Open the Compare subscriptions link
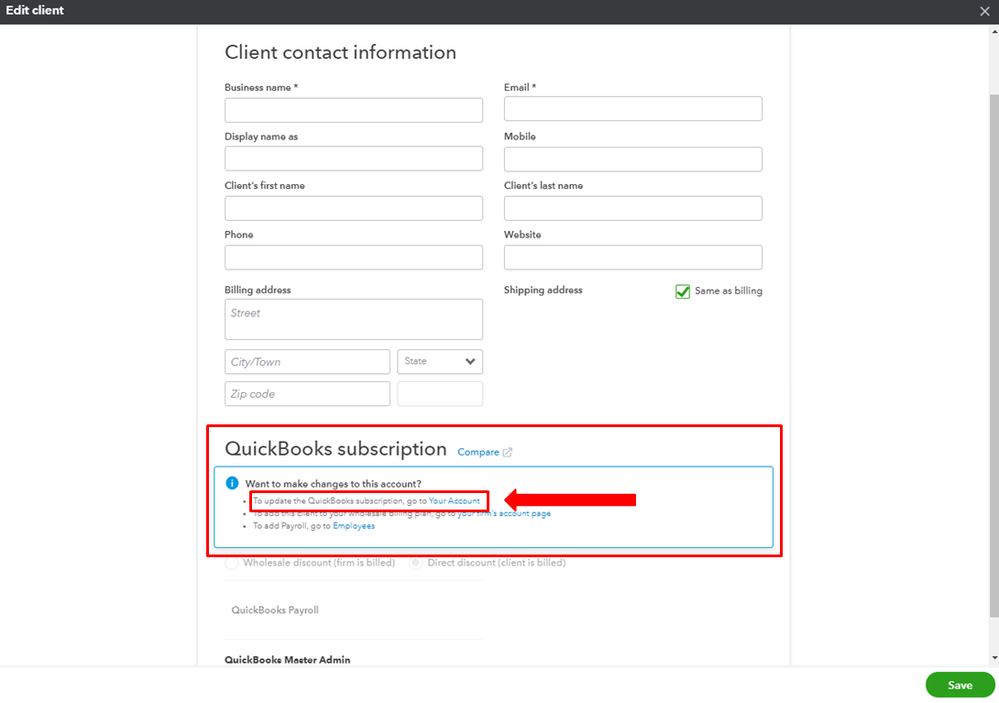999x703 pixels. click(x=478, y=452)
